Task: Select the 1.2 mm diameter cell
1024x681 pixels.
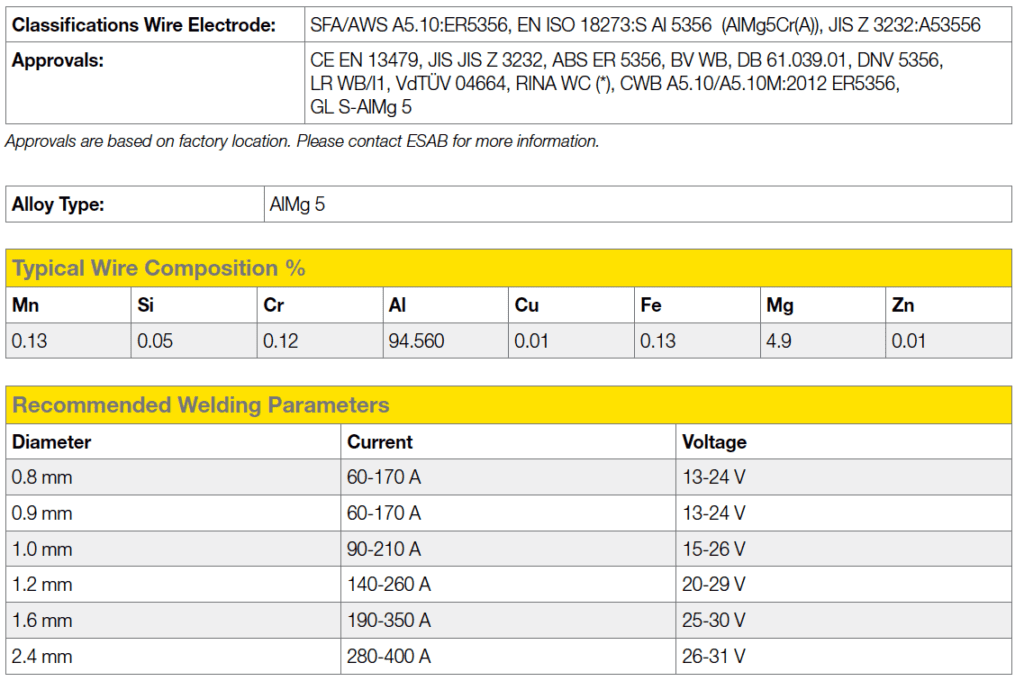Action: coord(42,585)
